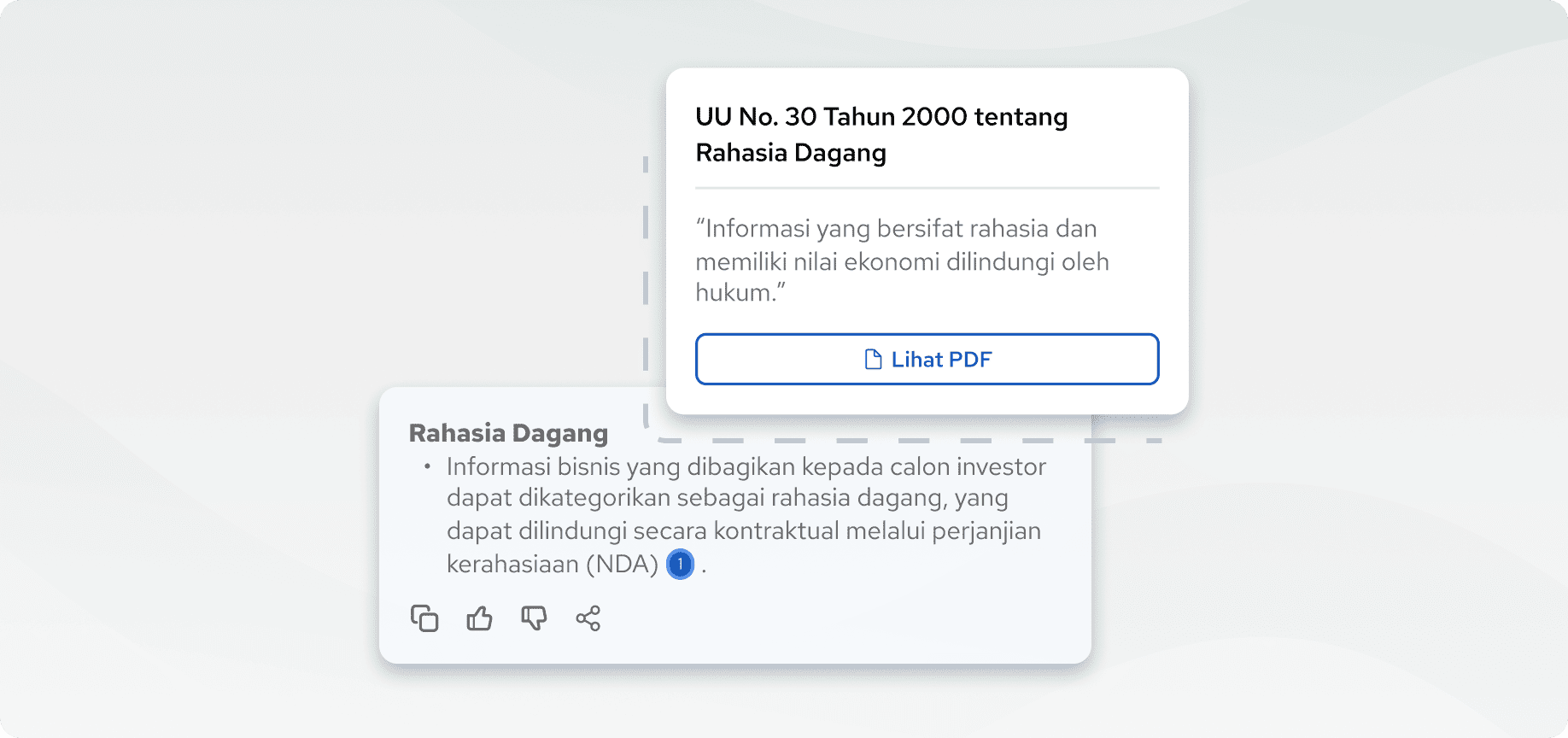Click the dashed connector line to the citation card
The height and width of the screenshot is (738, 1568).
(x=645, y=282)
